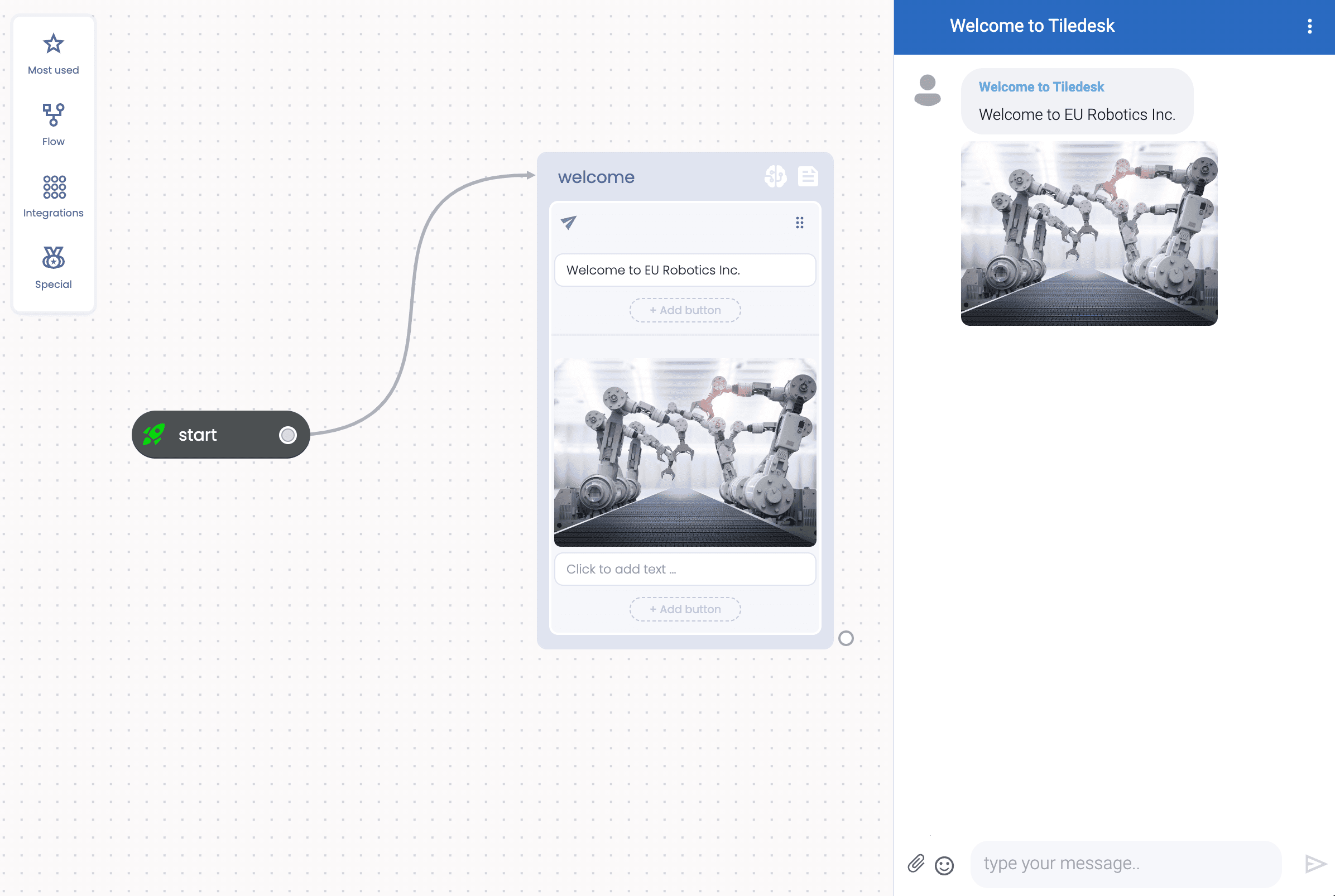This screenshot has height=896, width=1335.
Task: Open the document icon on welcome block
Action: [808, 176]
